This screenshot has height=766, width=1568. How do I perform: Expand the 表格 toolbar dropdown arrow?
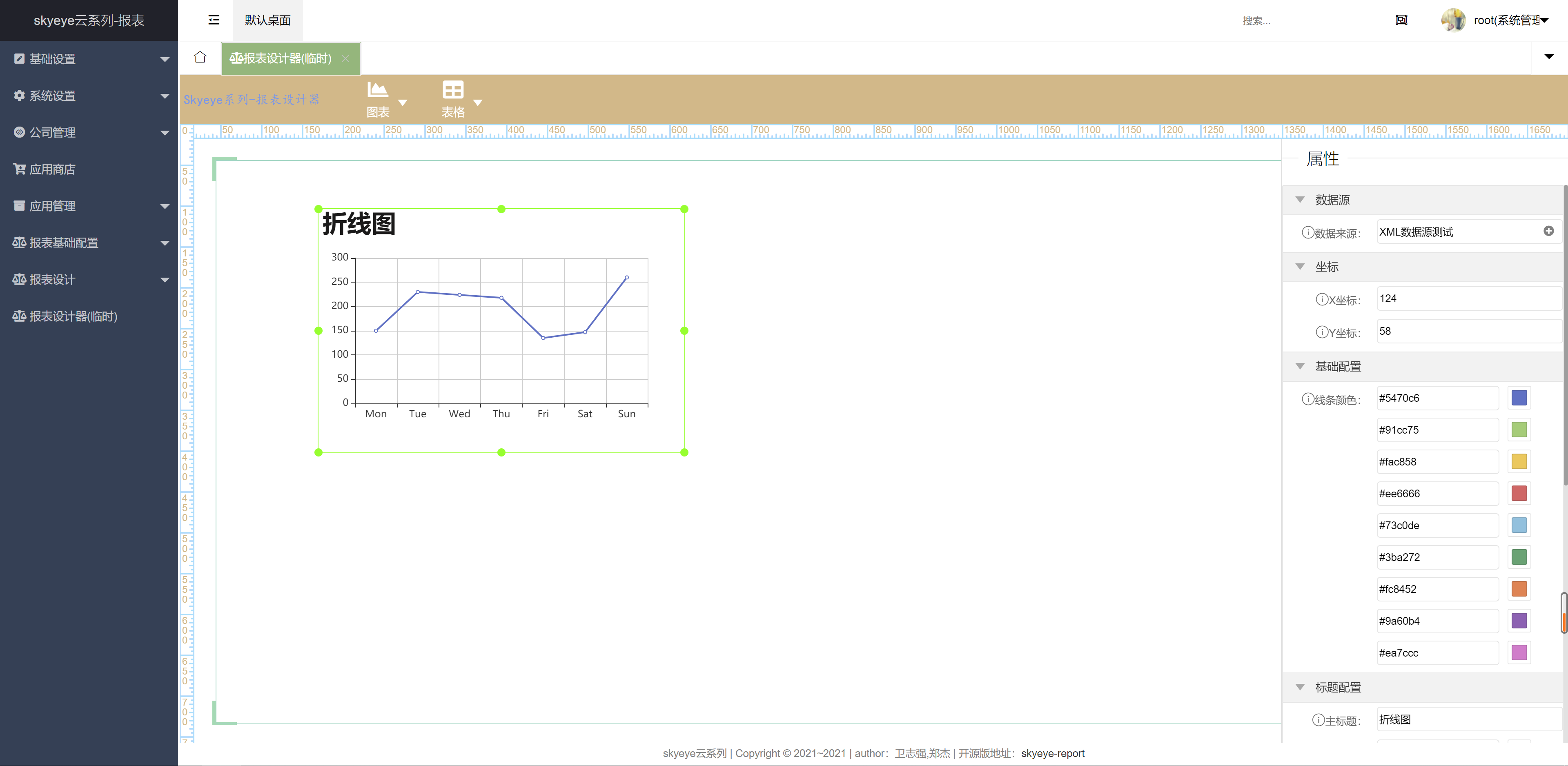(x=477, y=103)
